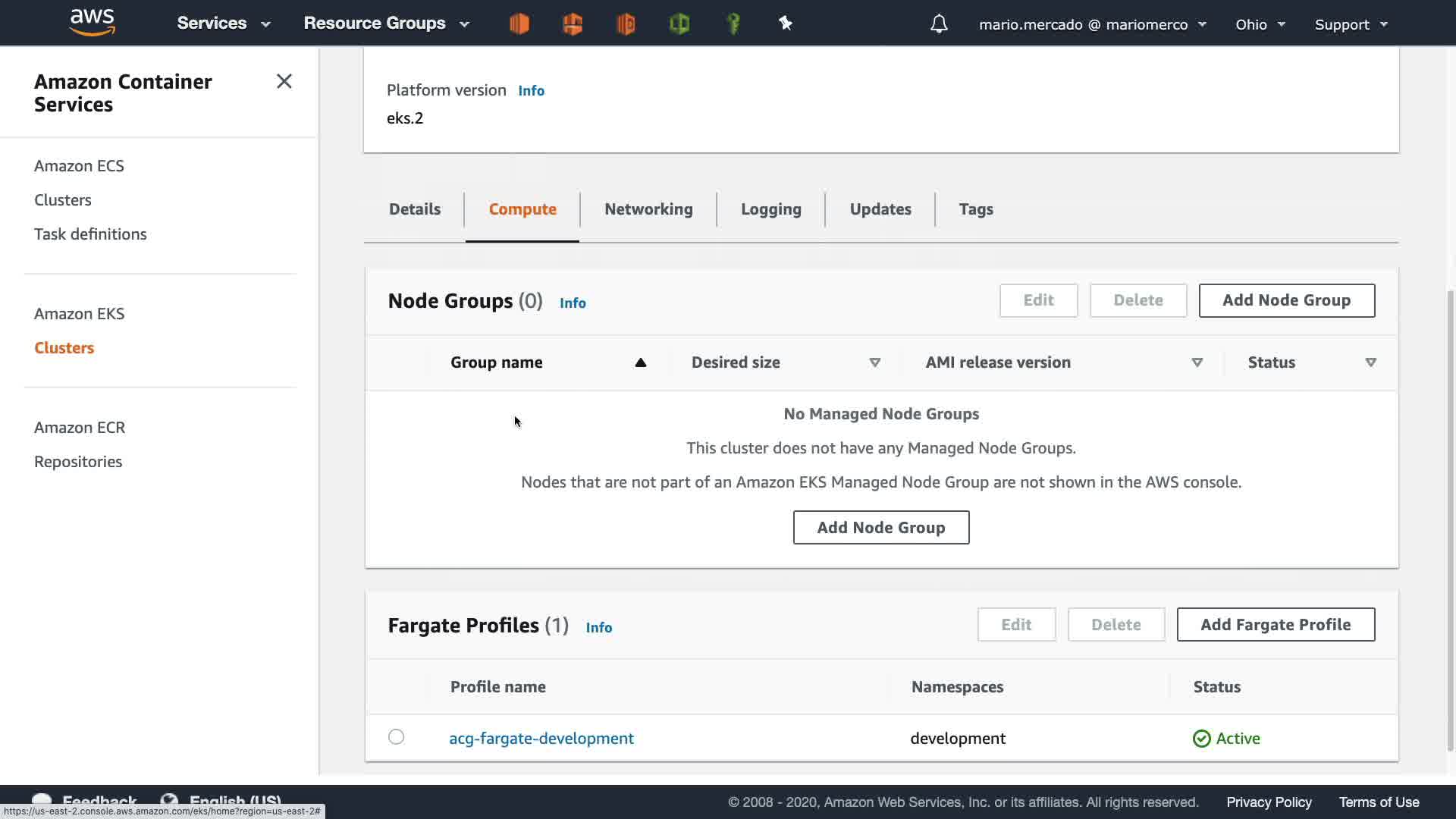Select the acg-fargate-development profile radio button
1456x819 pixels.
click(396, 737)
